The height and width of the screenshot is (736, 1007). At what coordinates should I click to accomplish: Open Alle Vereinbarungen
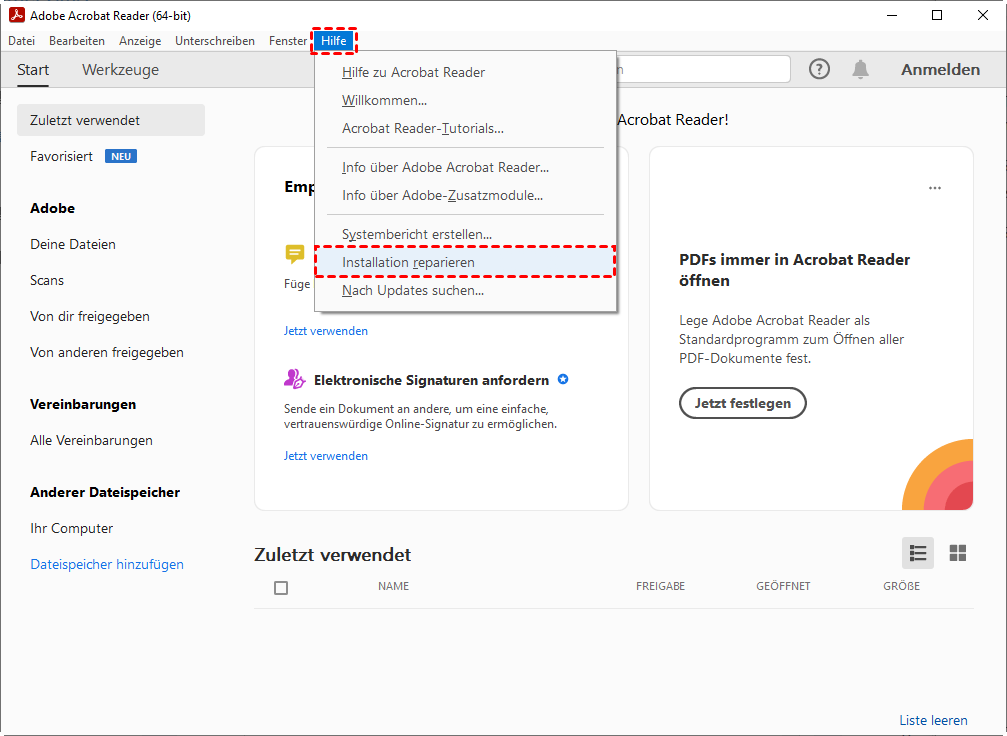(91, 441)
